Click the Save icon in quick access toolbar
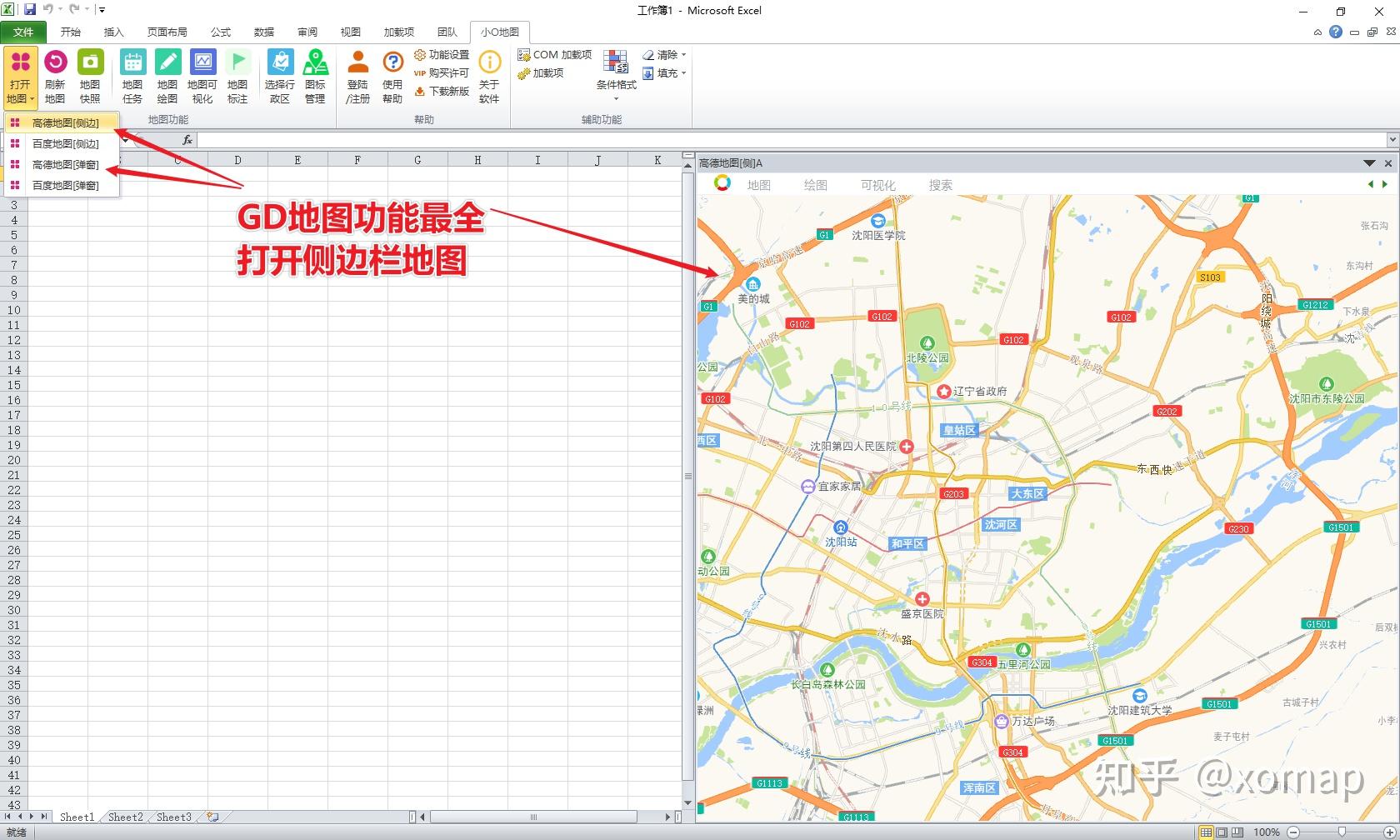This screenshot has width=1400, height=840. click(x=30, y=10)
